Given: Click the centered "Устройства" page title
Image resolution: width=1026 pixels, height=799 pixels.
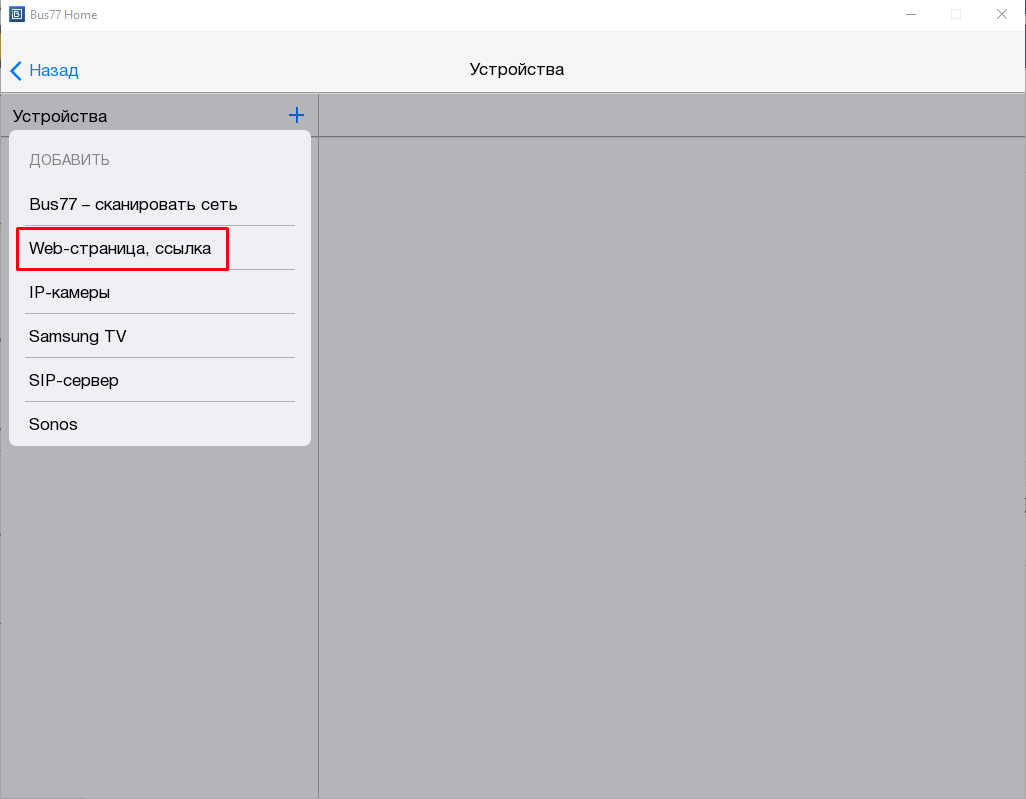Looking at the screenshot, I should 516,69.
